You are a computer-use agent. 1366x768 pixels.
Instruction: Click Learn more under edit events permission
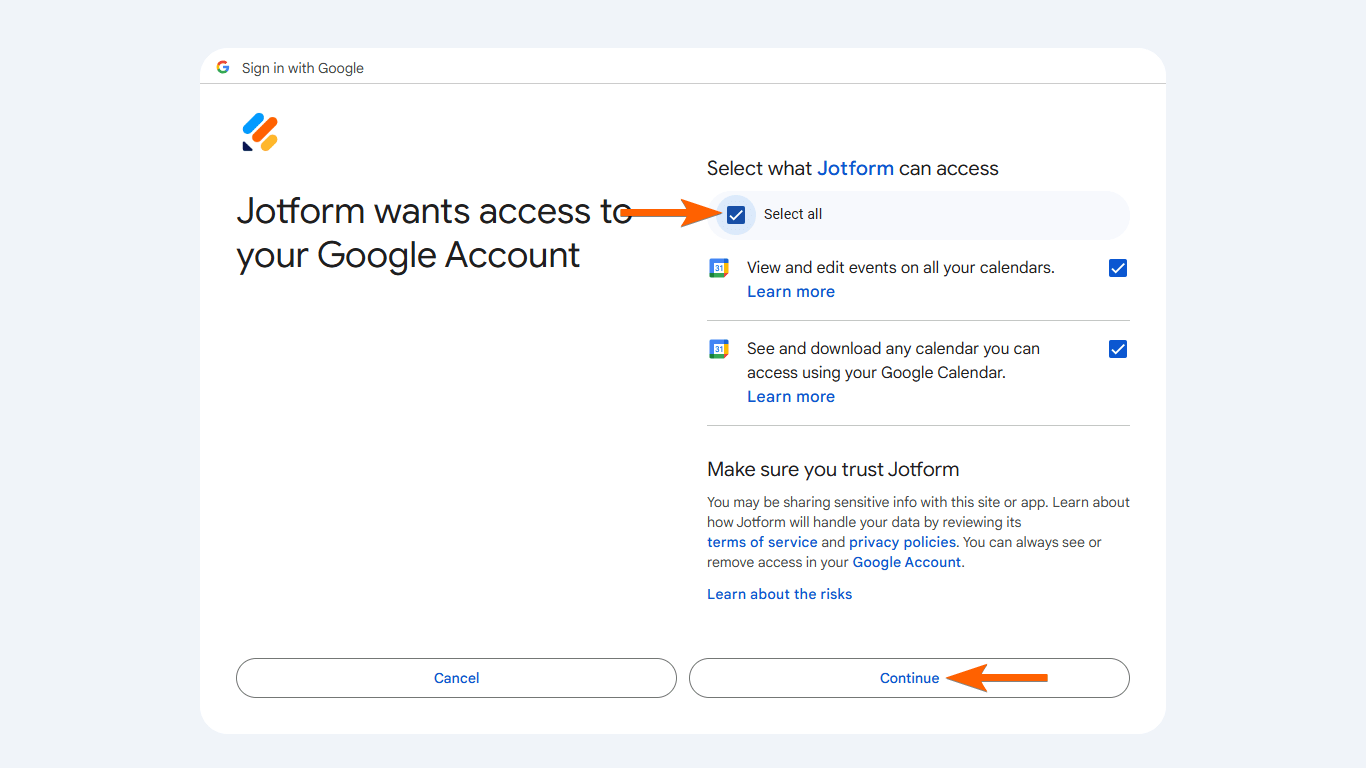coord(790,291)
